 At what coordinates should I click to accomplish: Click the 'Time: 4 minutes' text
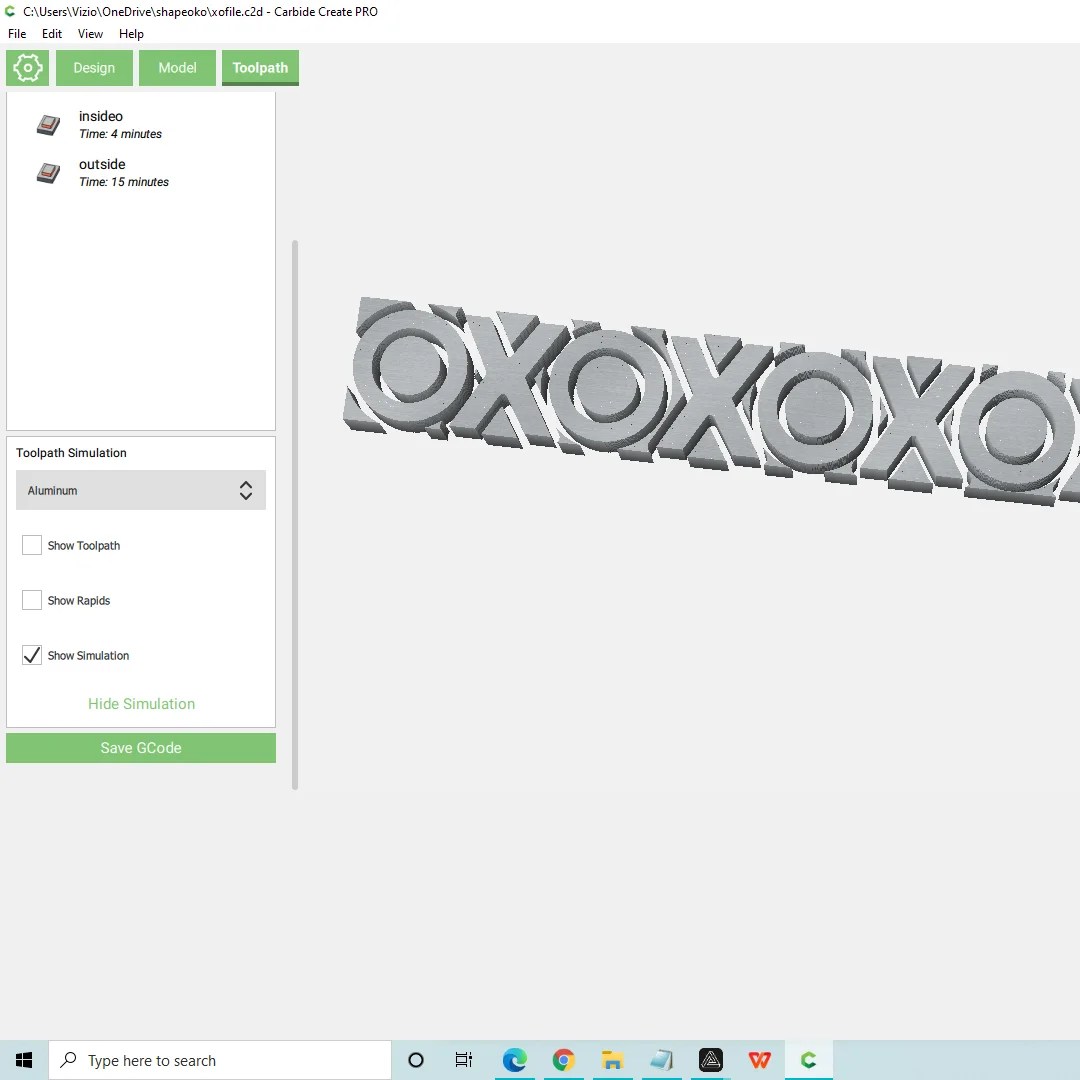click(x=120, y=134)
